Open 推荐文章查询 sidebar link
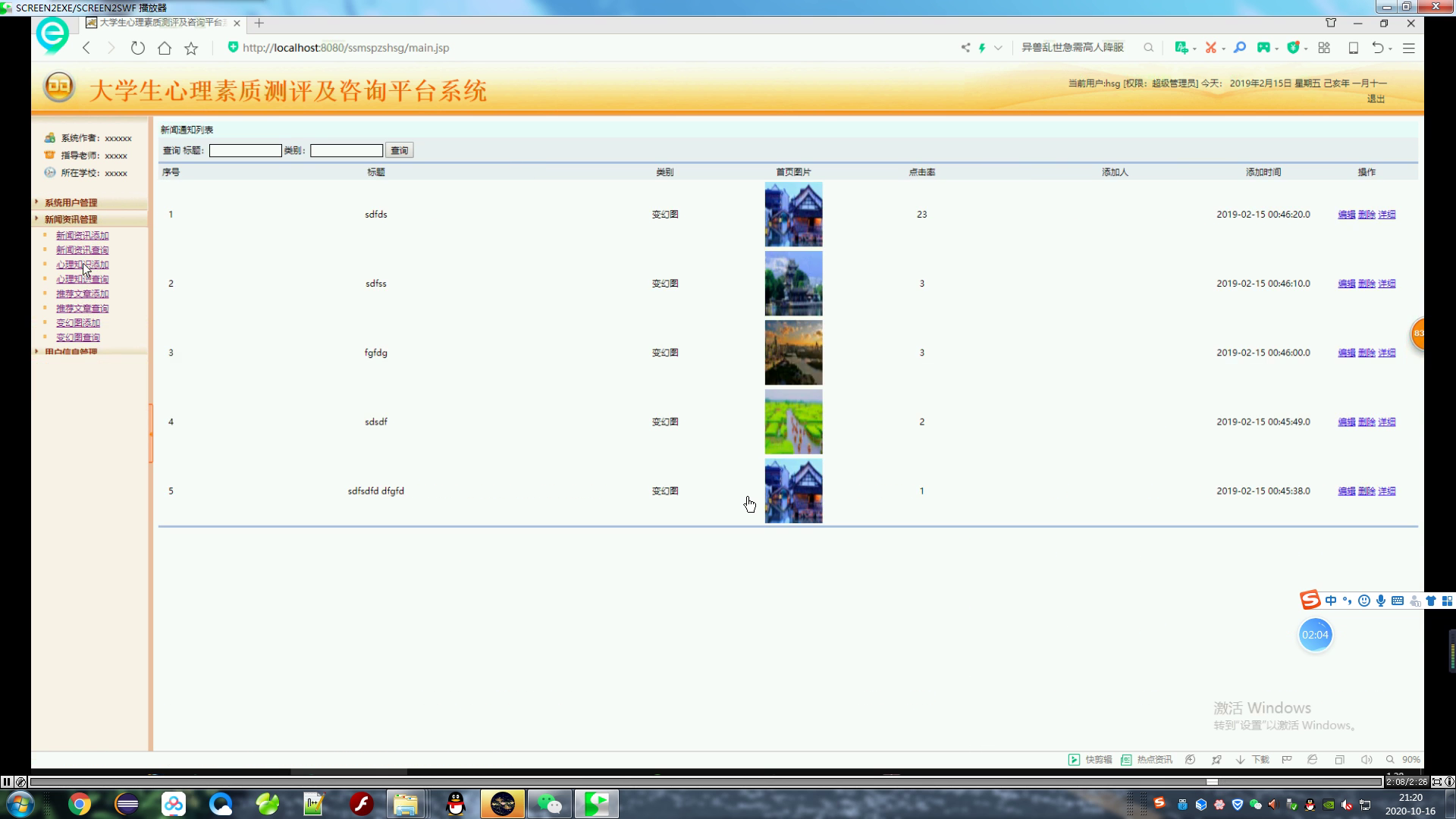Image resolution: width=1456 pixels, height=819 pixels. click(x=82, y=308)
